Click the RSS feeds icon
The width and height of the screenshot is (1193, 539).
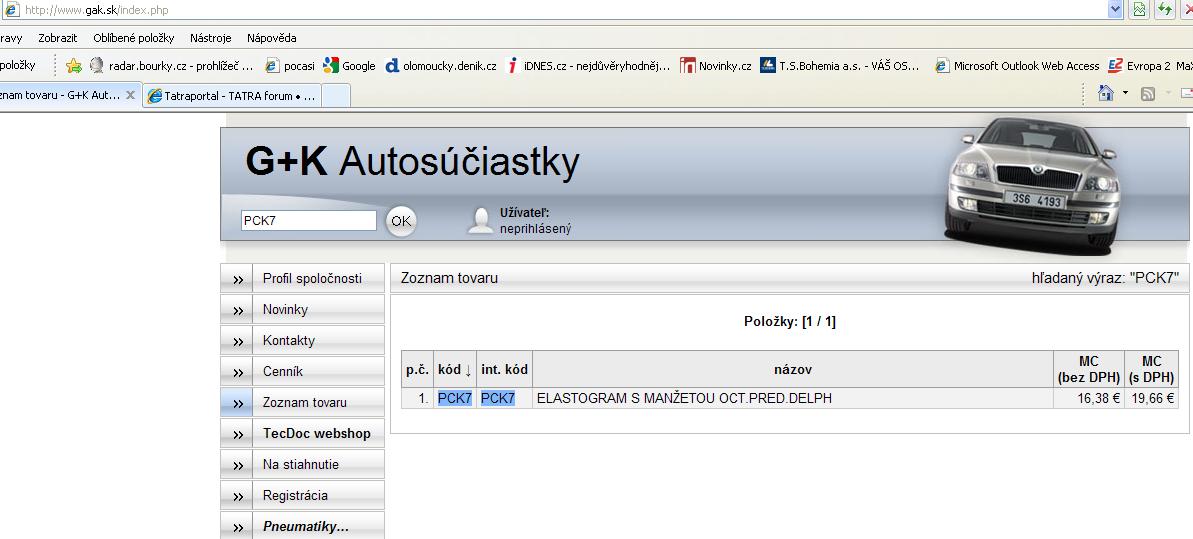tap(1148, 94)
